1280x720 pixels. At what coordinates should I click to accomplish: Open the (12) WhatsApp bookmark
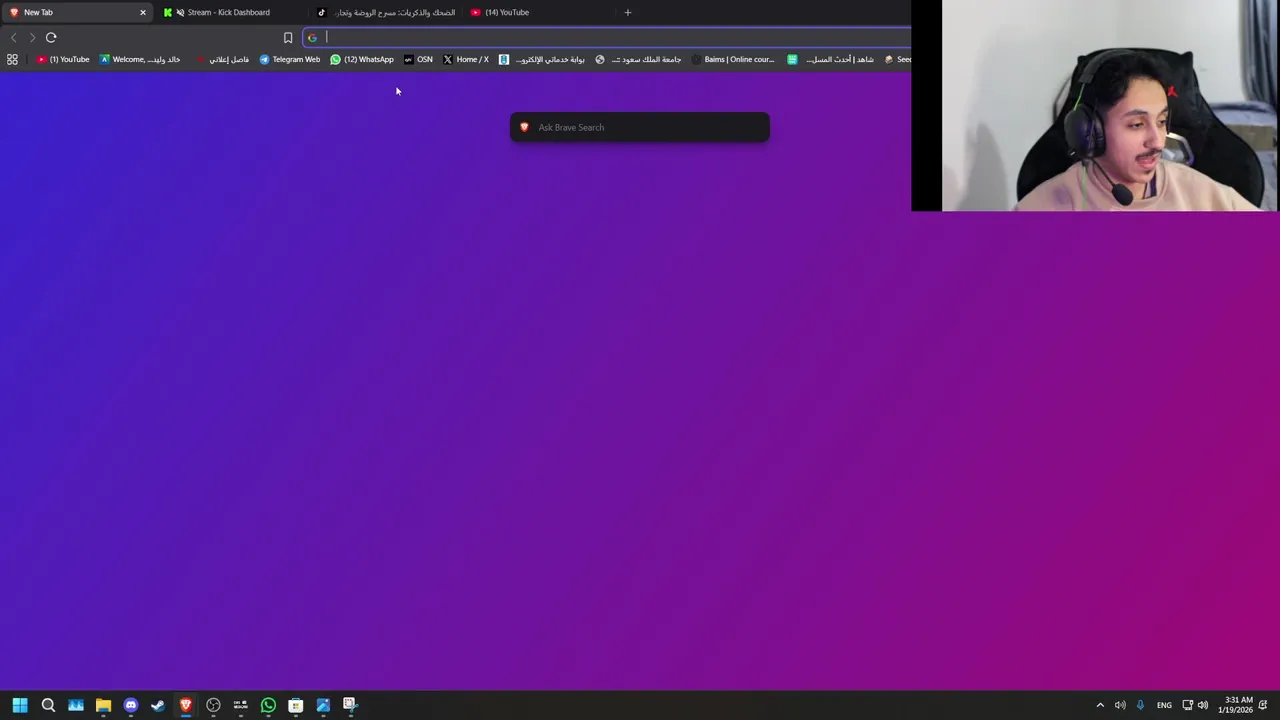pyautogui.click(x=362, y=59)
